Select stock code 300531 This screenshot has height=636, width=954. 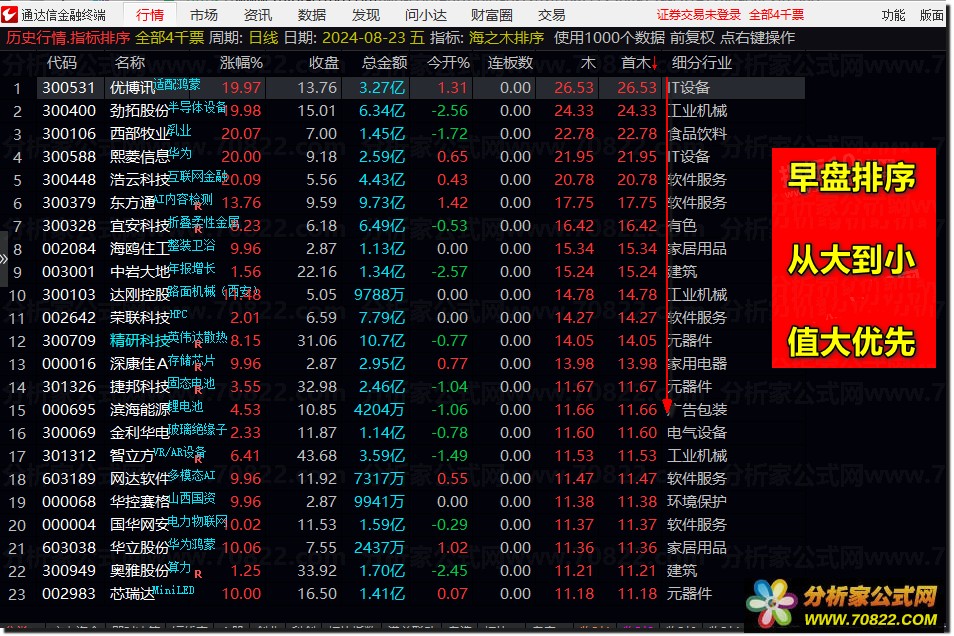pyautogui.click(x=69, y=88)
